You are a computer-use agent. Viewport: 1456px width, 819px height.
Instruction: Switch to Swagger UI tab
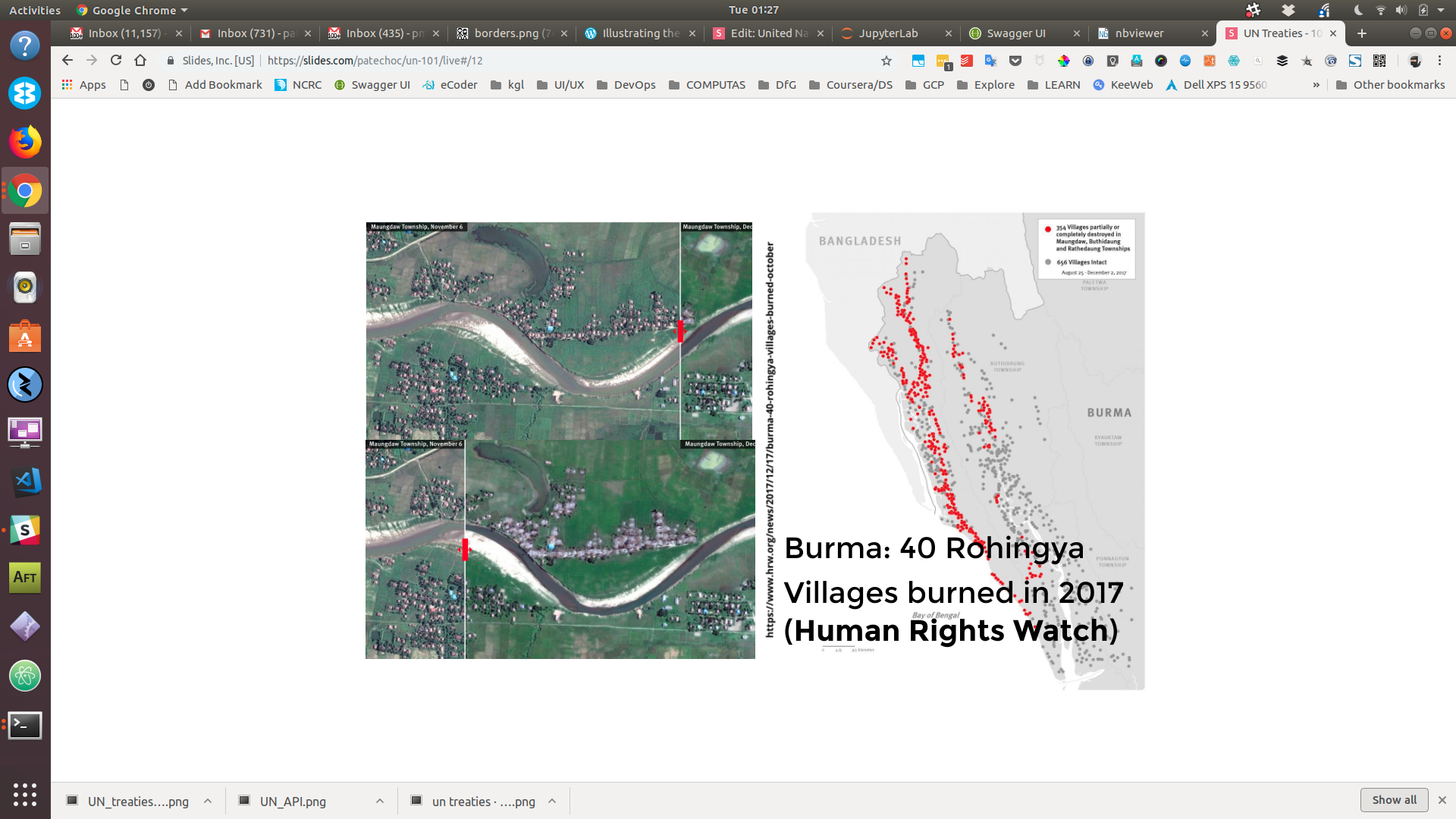pyautogui.click(x=1015, y=33)
